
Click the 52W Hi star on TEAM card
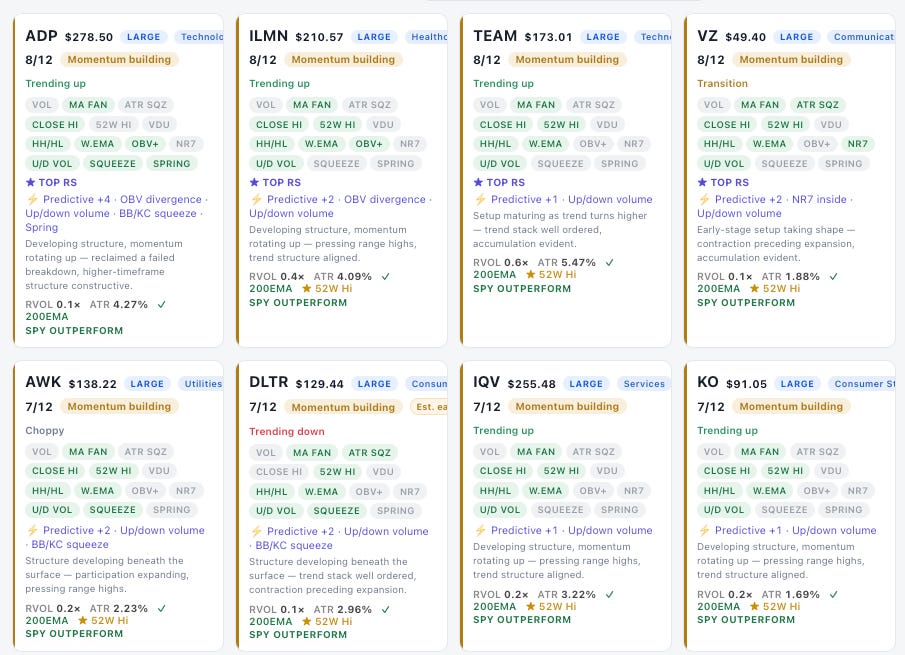point(530,275)
